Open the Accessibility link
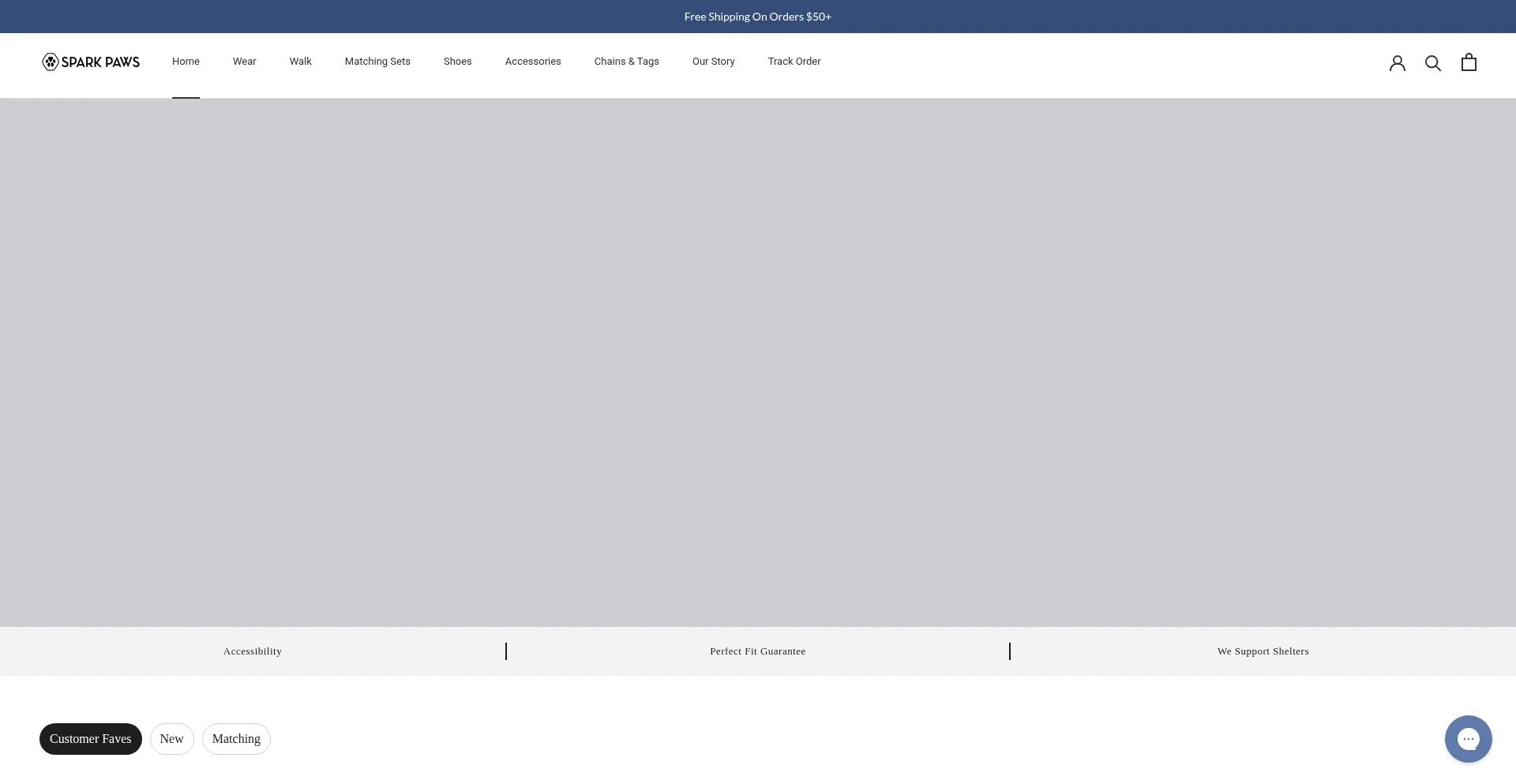This screenshot has height=784, width=1516. [x=252, y=651]
